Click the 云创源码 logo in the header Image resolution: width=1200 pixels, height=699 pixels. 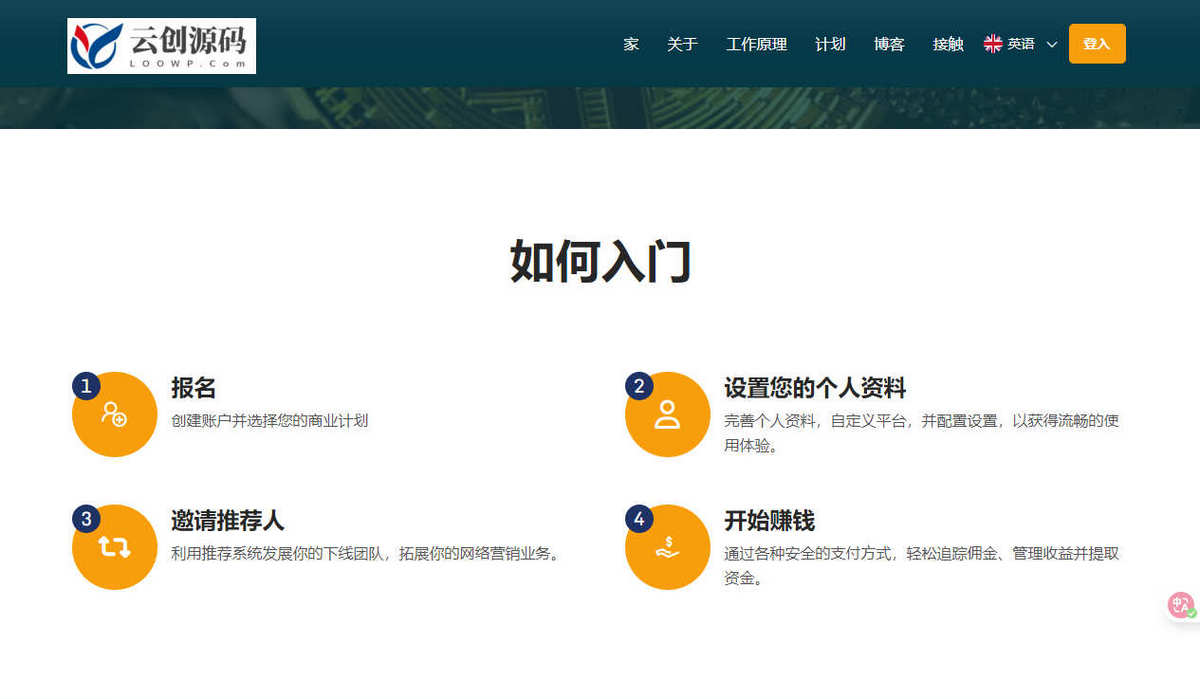tap(162, 46)
